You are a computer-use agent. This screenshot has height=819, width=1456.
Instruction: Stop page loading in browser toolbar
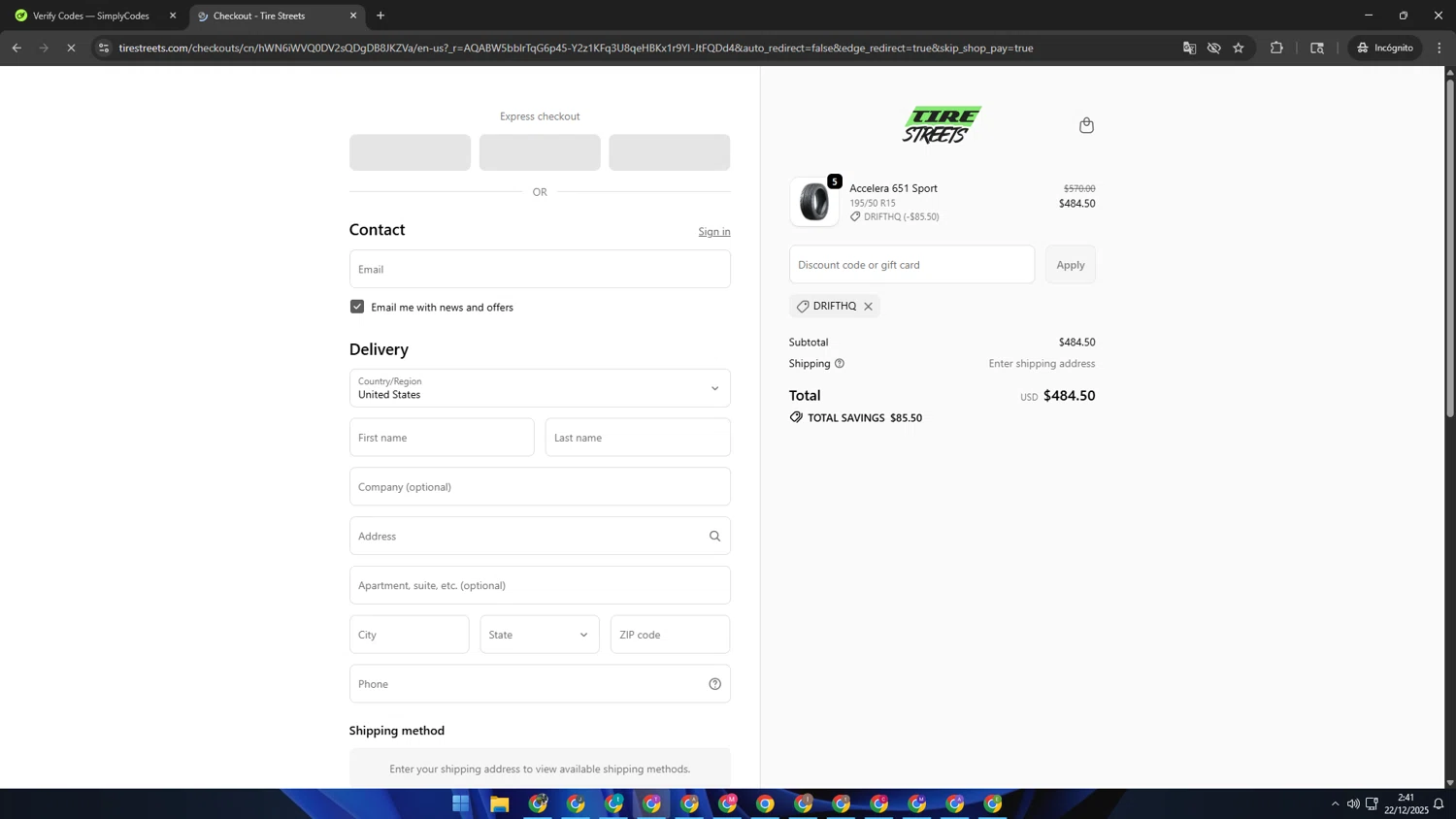pyautogui.click(x=71, y=48)
